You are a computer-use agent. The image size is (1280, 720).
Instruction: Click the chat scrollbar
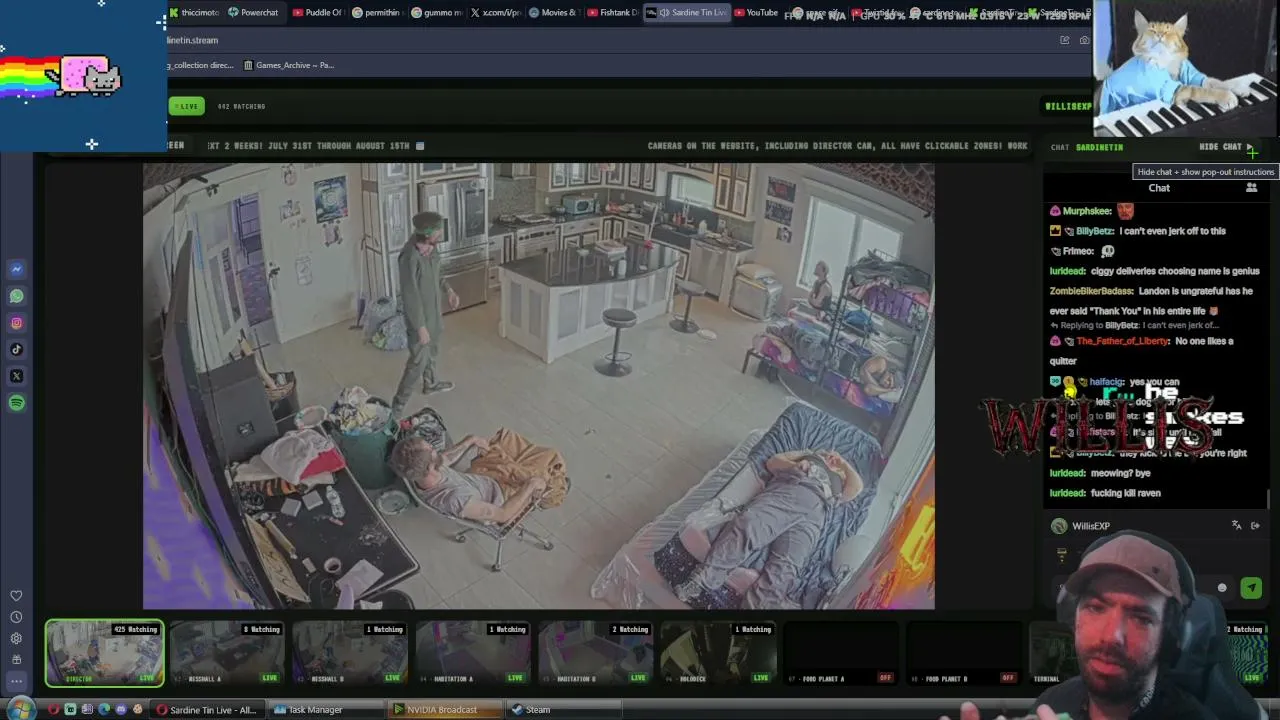1268,498
